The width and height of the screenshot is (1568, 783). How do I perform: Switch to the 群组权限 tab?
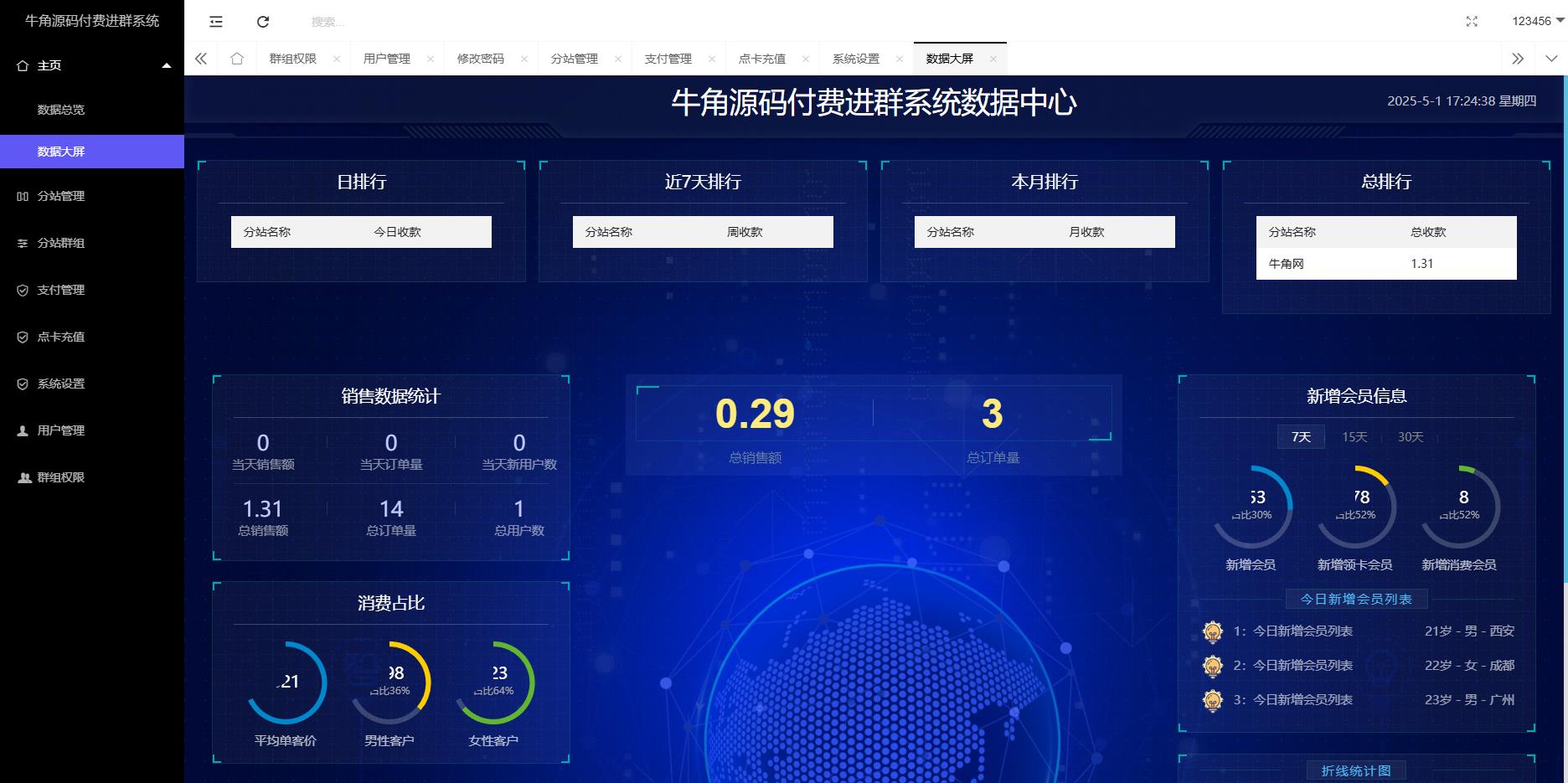click(292, 59)
